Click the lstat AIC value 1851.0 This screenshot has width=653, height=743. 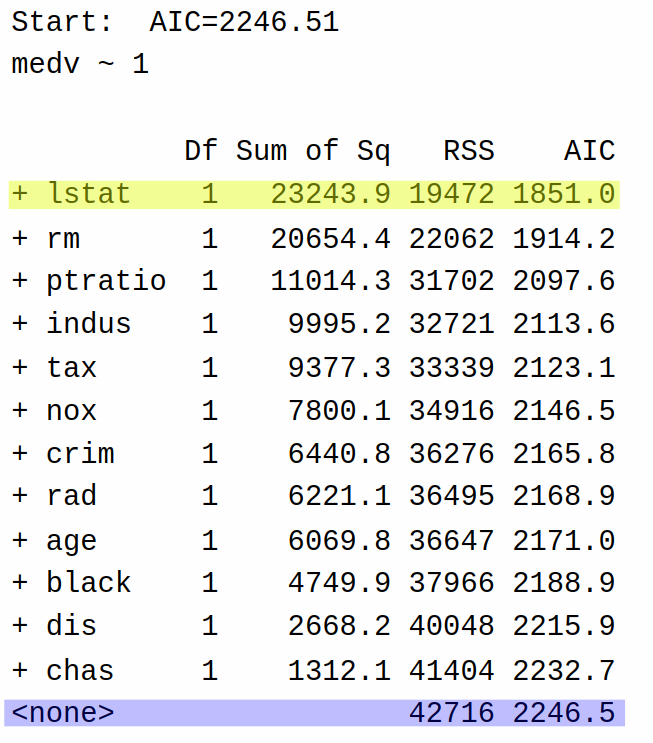(x=564, y=194)
